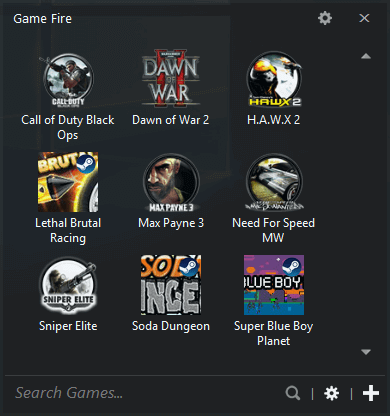390x416 pixels.
Task: Click the 'Sniper Elite' label
Action: click(68, 326)
